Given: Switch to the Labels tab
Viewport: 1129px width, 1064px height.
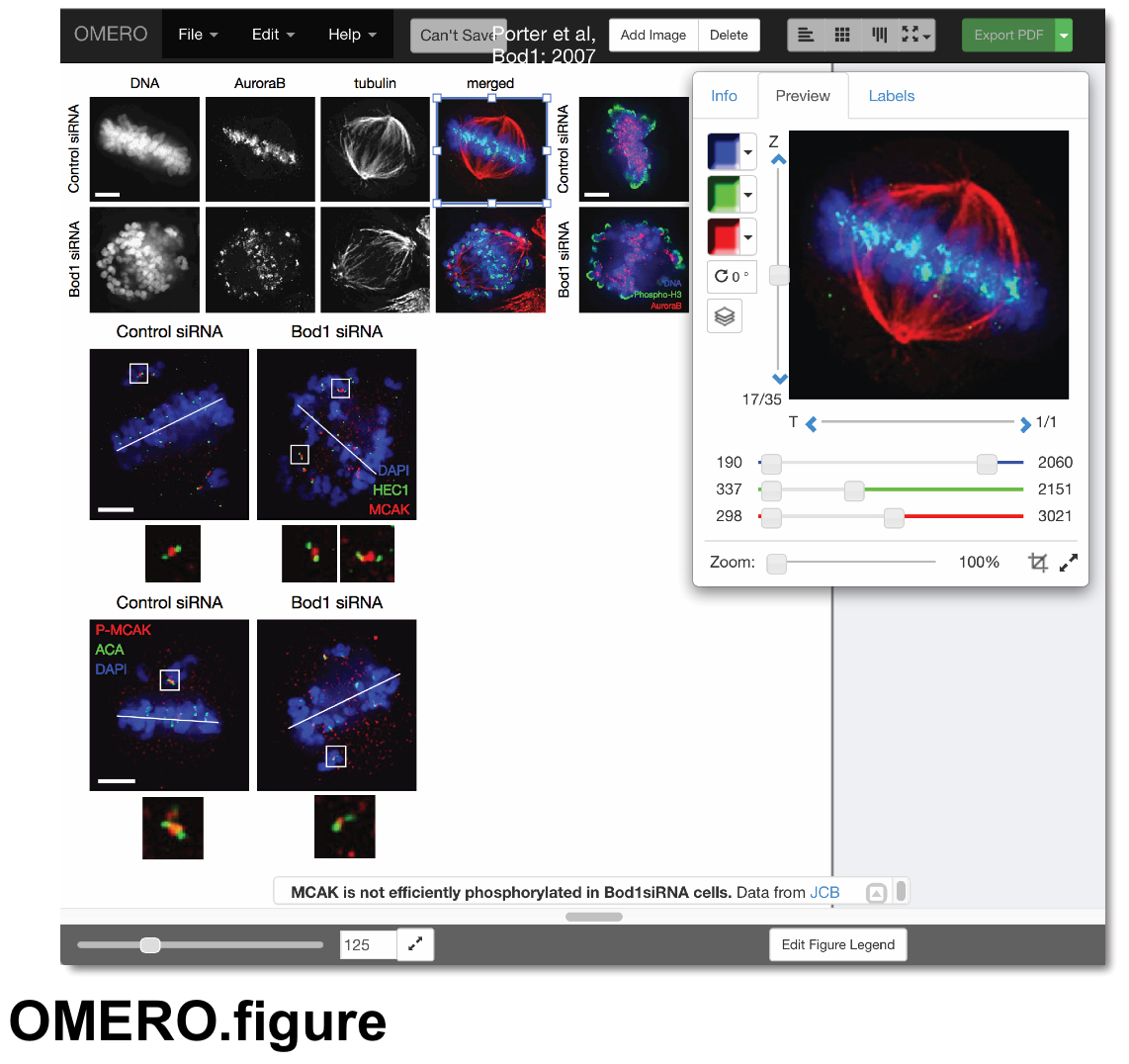Looking at the screenshot, I should (x=892, y=96).
